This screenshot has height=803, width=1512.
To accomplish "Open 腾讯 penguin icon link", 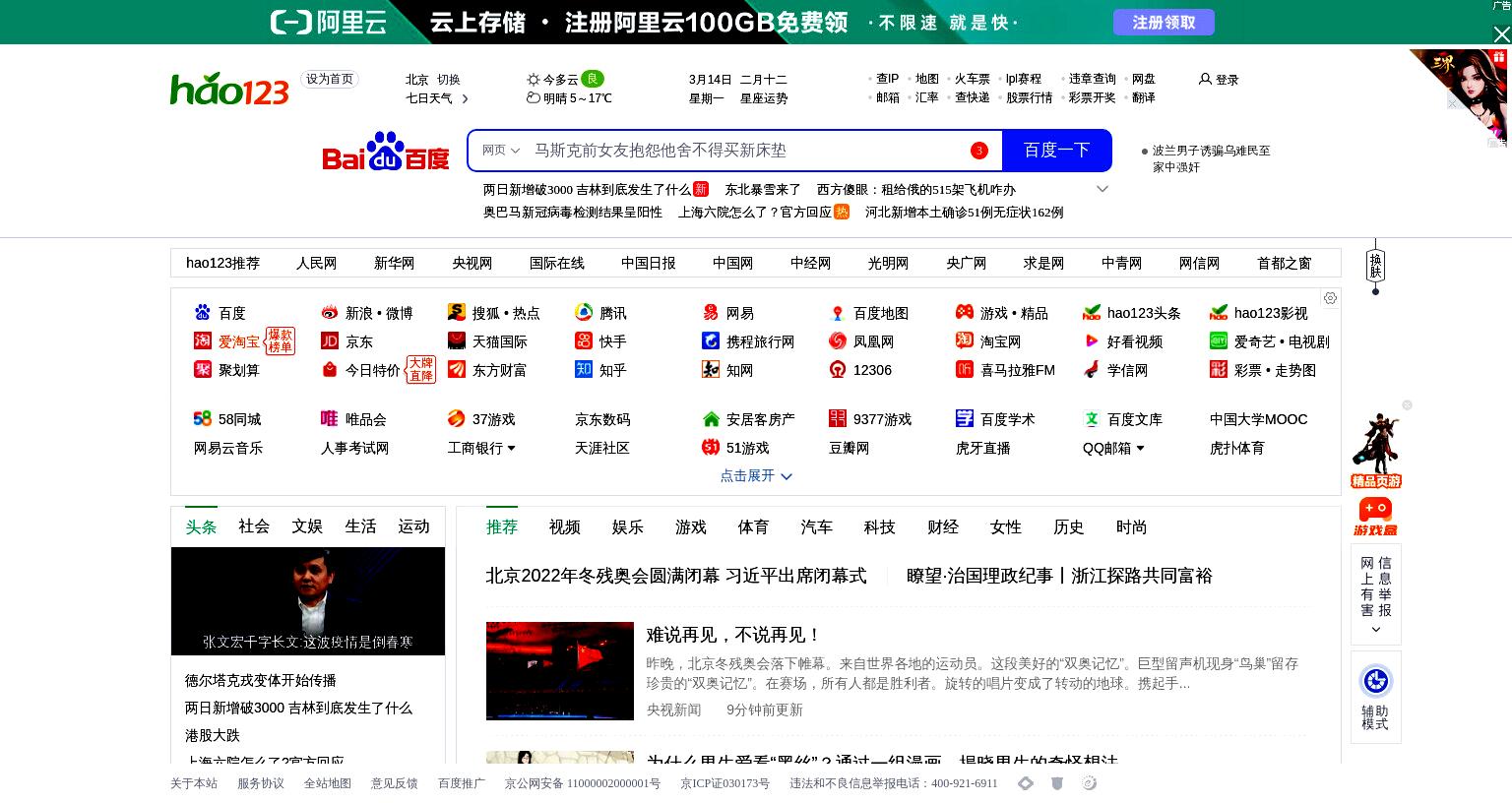I will (584, 312).
